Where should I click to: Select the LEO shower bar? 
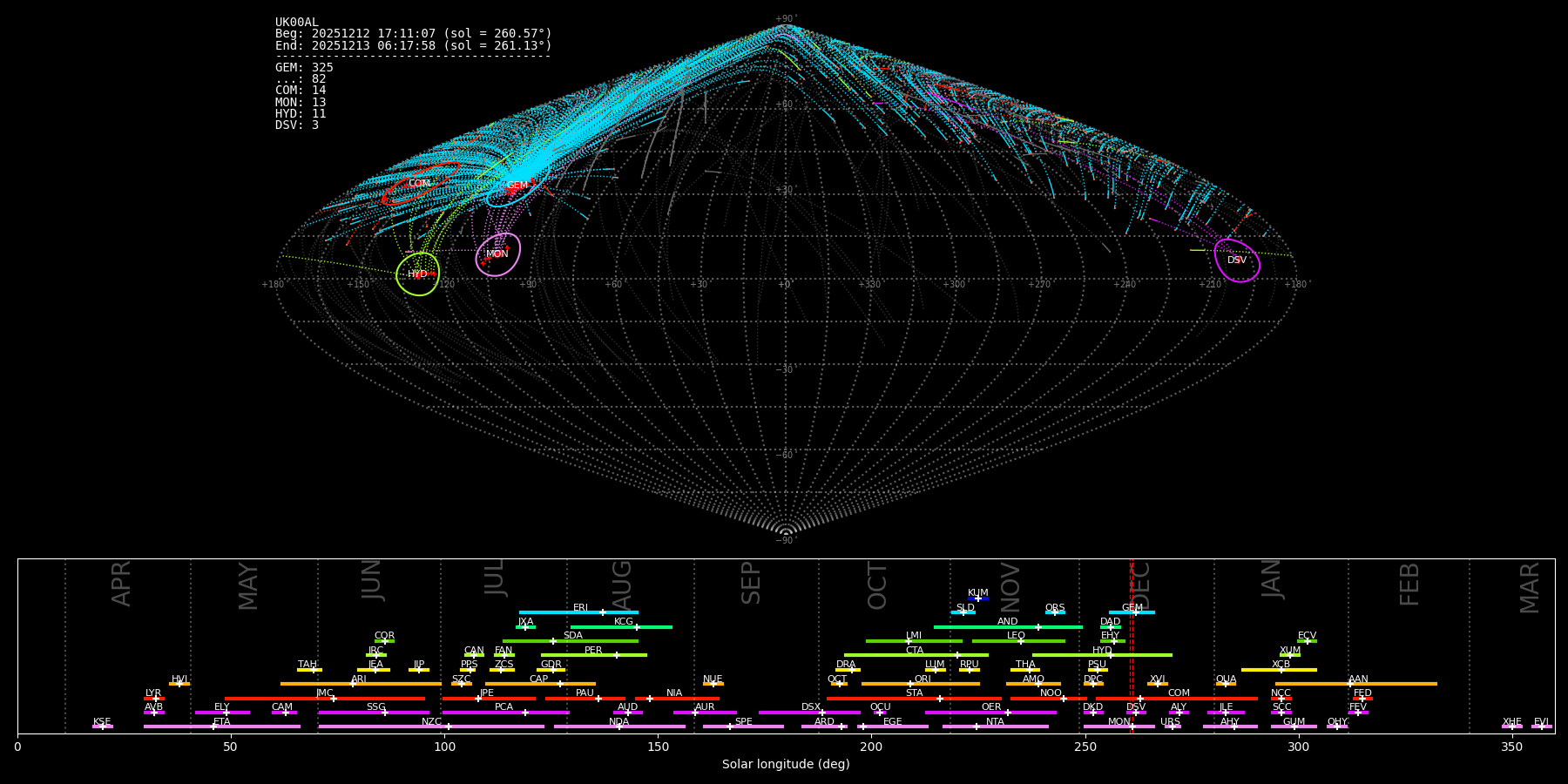pos(1017,641)
